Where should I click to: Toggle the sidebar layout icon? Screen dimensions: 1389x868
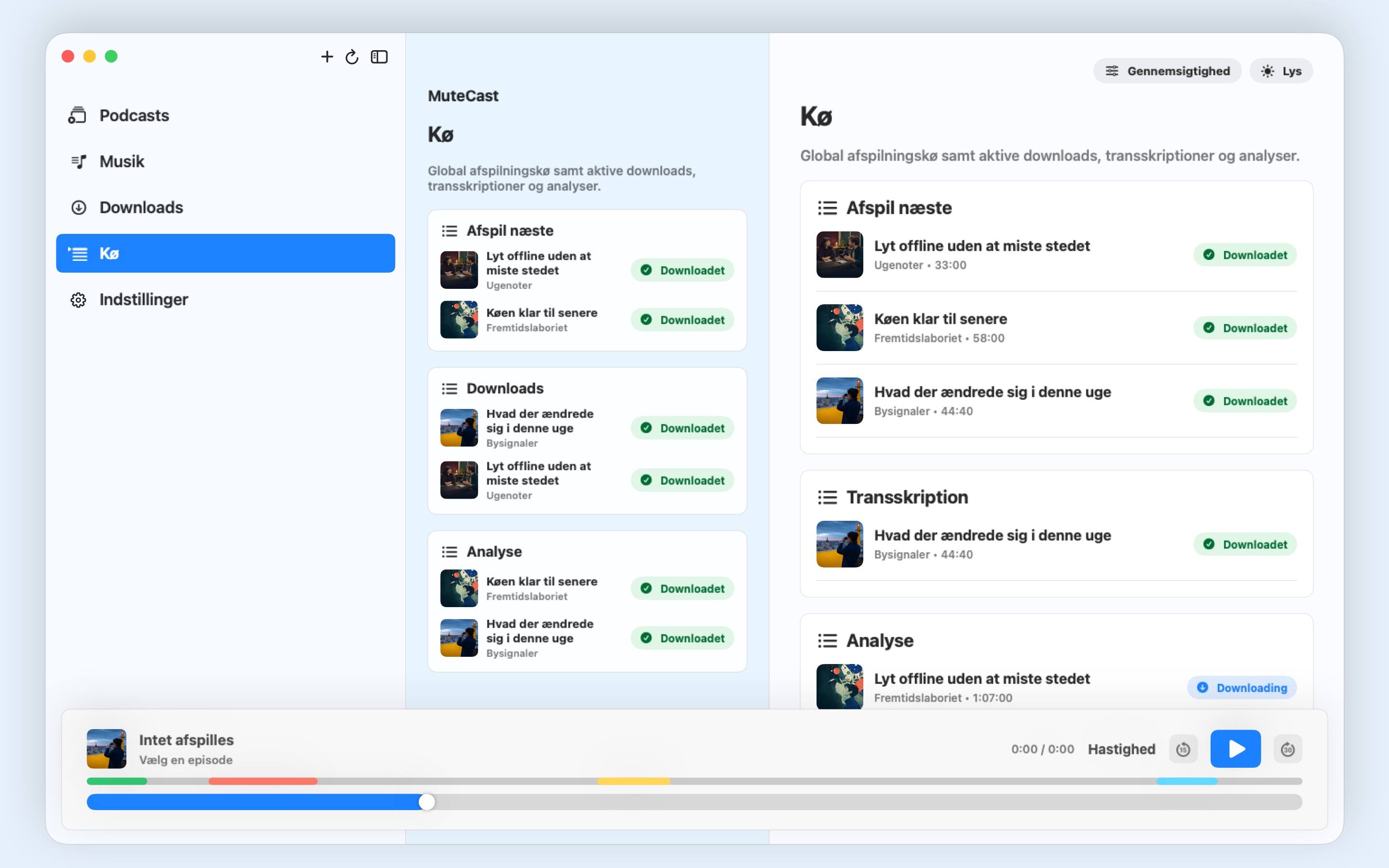pyautogui.click(x=379, y=56)
